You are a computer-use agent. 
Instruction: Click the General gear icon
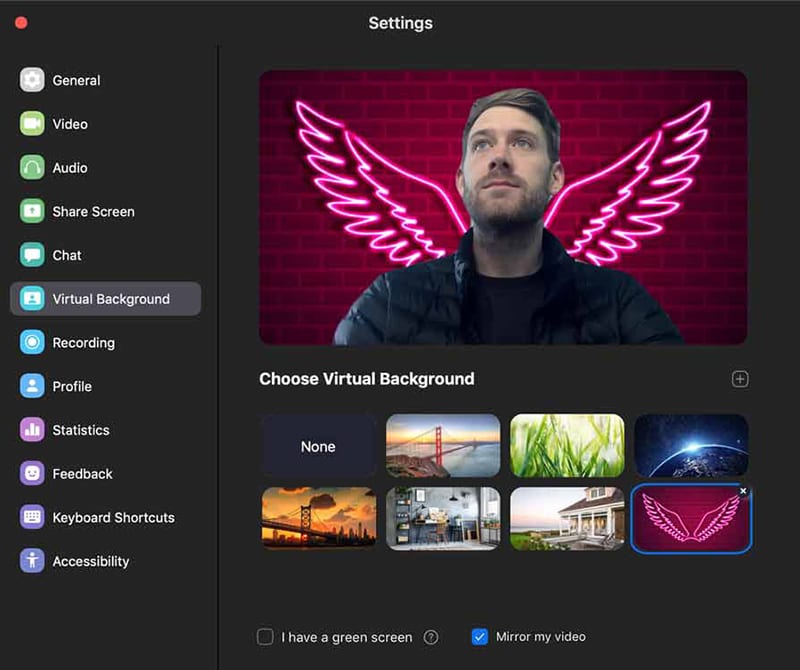[x=32, y=80]
